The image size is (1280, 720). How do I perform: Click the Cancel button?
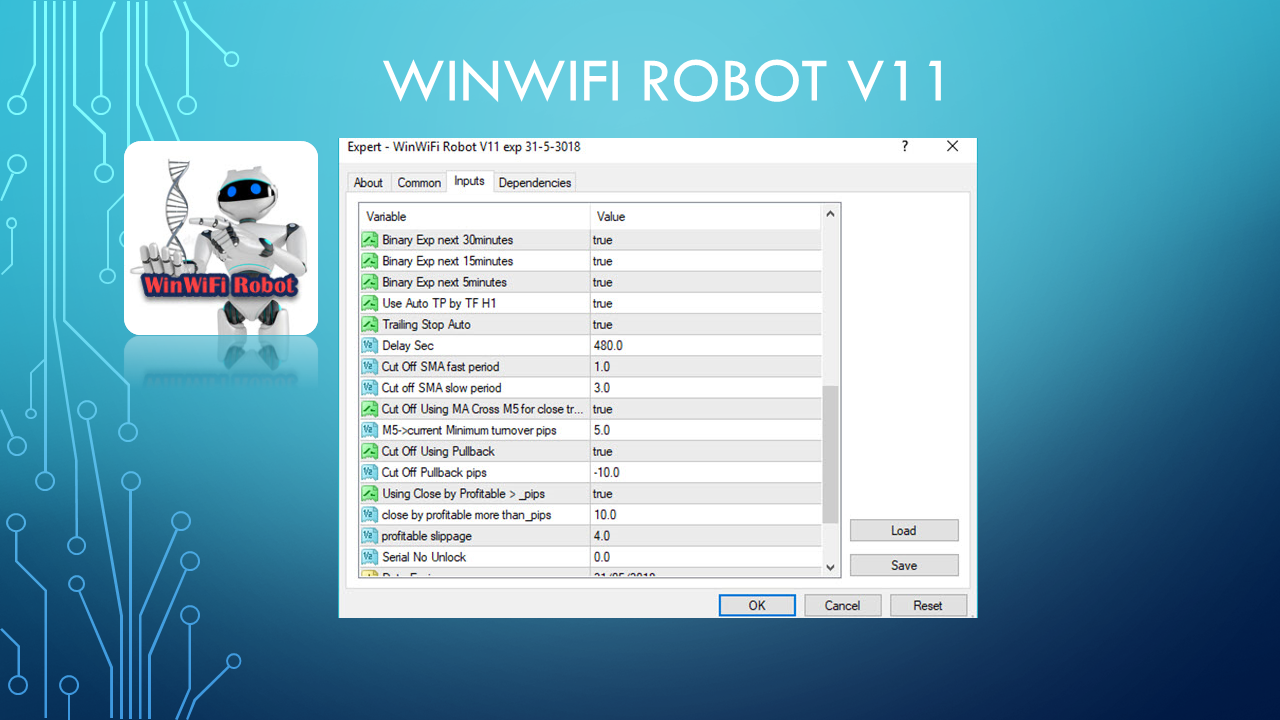click(842, 605)
